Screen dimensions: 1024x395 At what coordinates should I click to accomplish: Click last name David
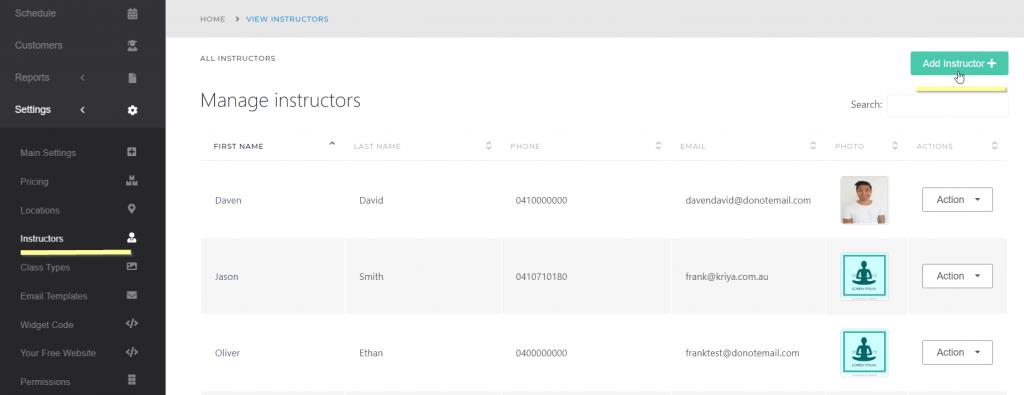[371, 200]
